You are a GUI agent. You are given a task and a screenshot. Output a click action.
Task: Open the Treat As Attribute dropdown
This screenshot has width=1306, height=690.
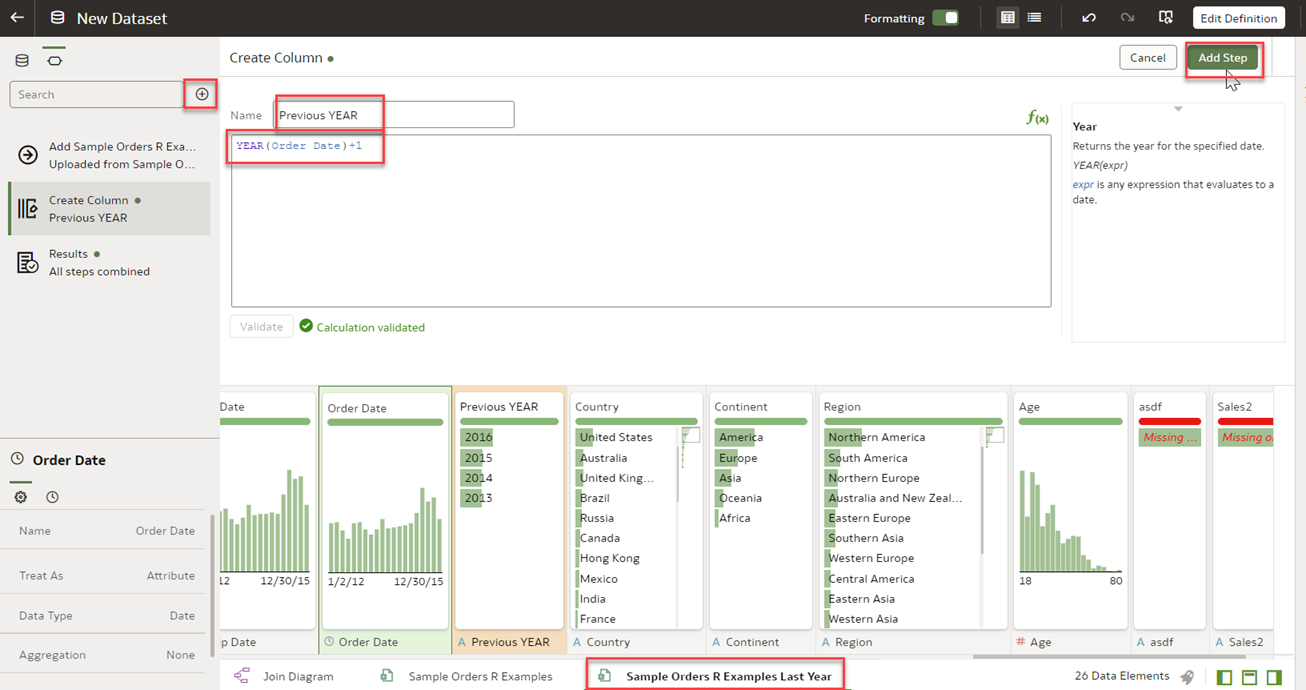coord(170,576)
